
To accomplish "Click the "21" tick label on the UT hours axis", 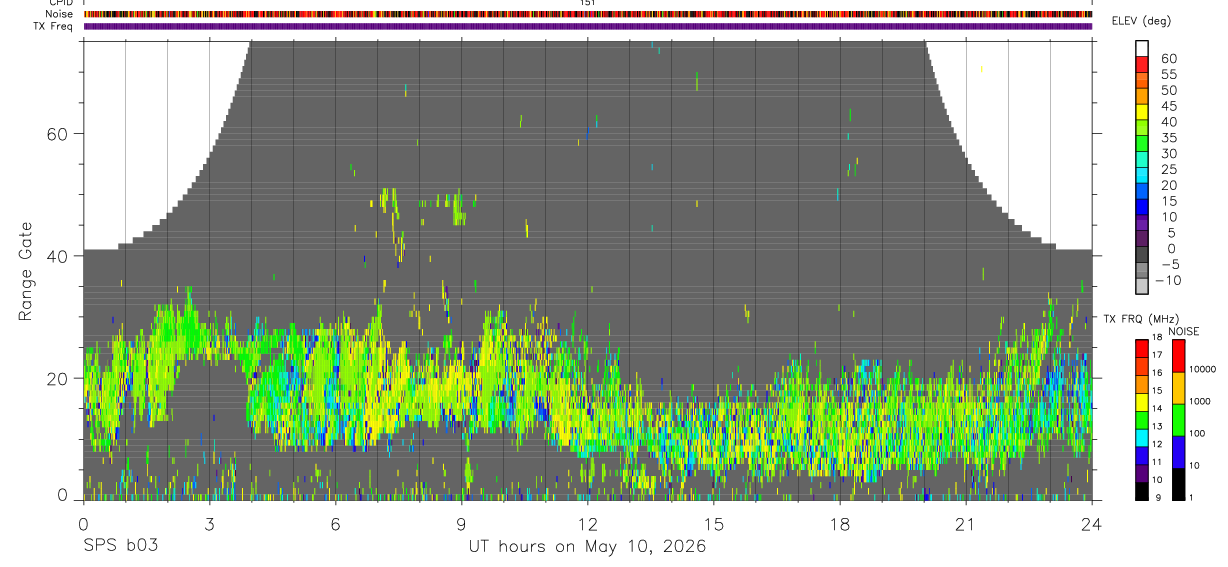I will coord(966,523).
